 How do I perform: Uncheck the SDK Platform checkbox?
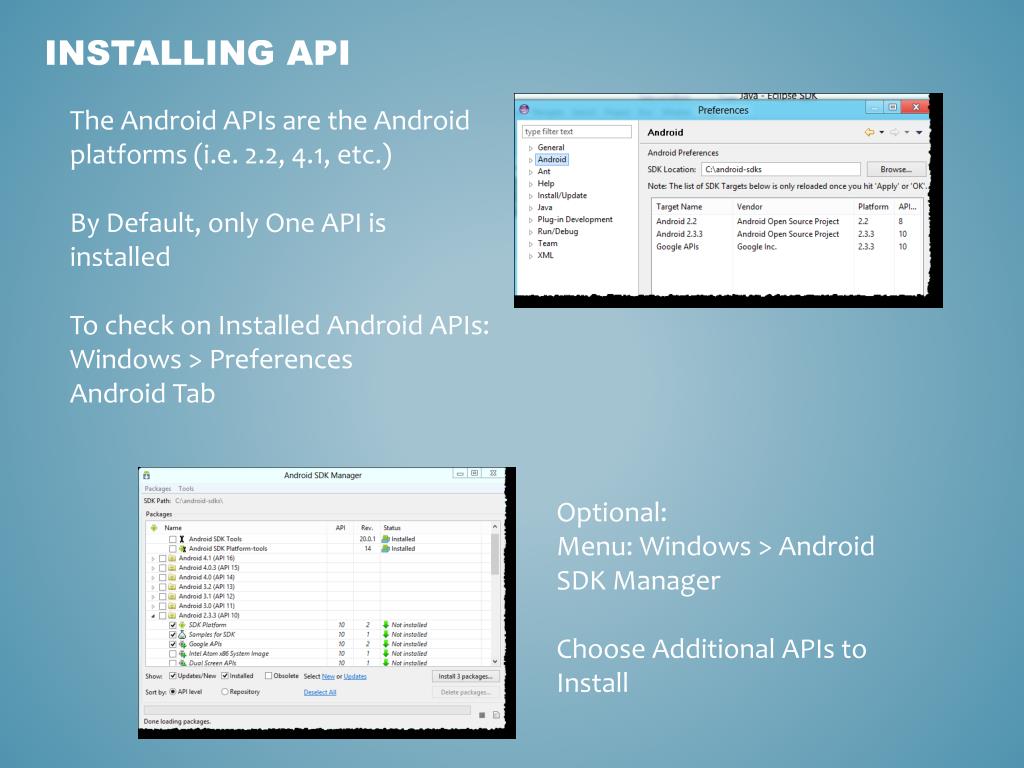[x=172, y=625]
